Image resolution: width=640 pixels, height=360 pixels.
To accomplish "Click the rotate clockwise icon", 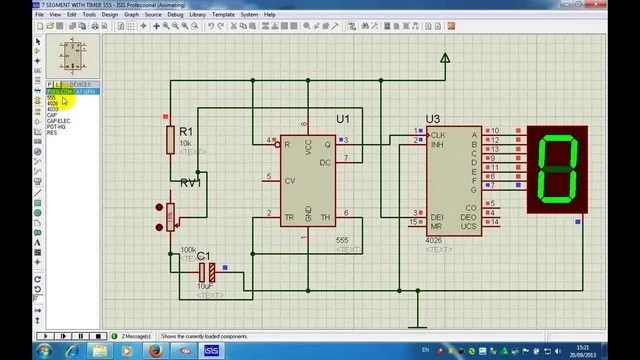I will point(38,279).
